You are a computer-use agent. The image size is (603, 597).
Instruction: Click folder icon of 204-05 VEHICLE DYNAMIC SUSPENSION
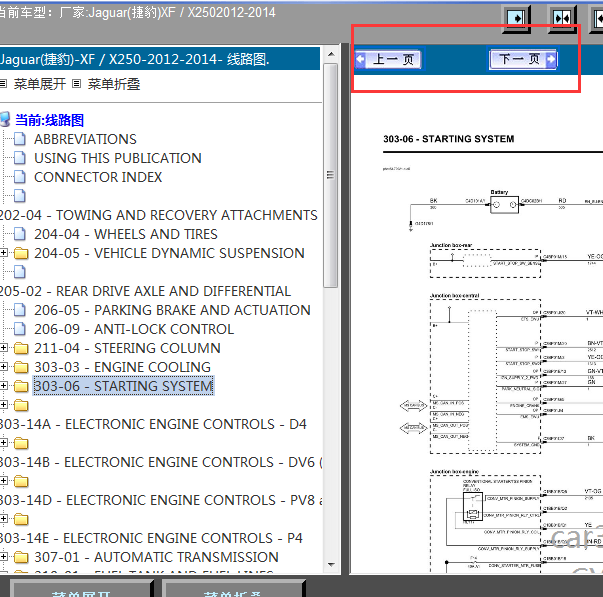21,253
